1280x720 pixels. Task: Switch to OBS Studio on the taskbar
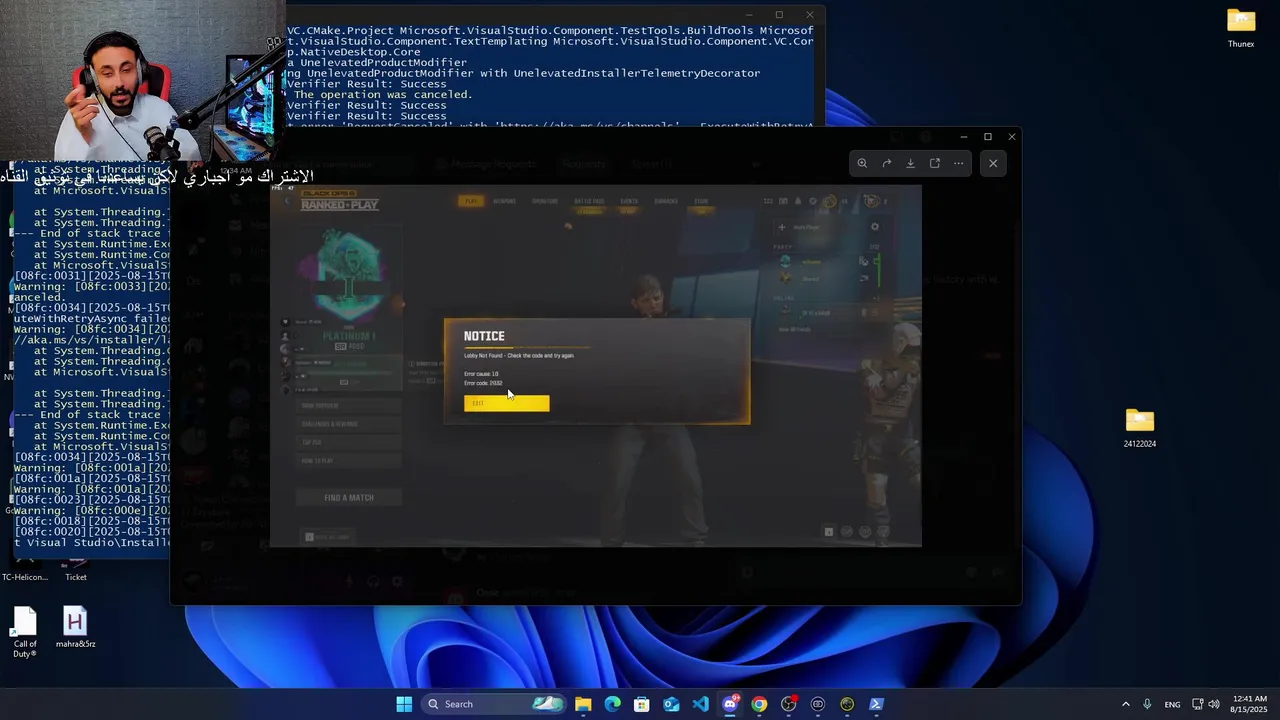tap(788, 704)
